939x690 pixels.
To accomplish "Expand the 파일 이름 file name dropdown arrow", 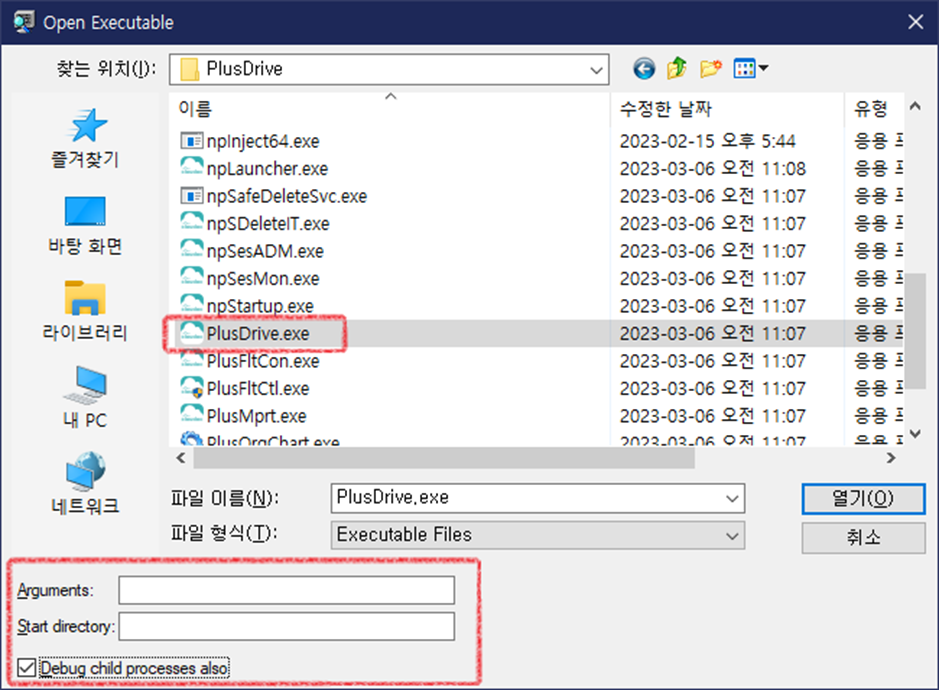I will (x=732, y=498).
